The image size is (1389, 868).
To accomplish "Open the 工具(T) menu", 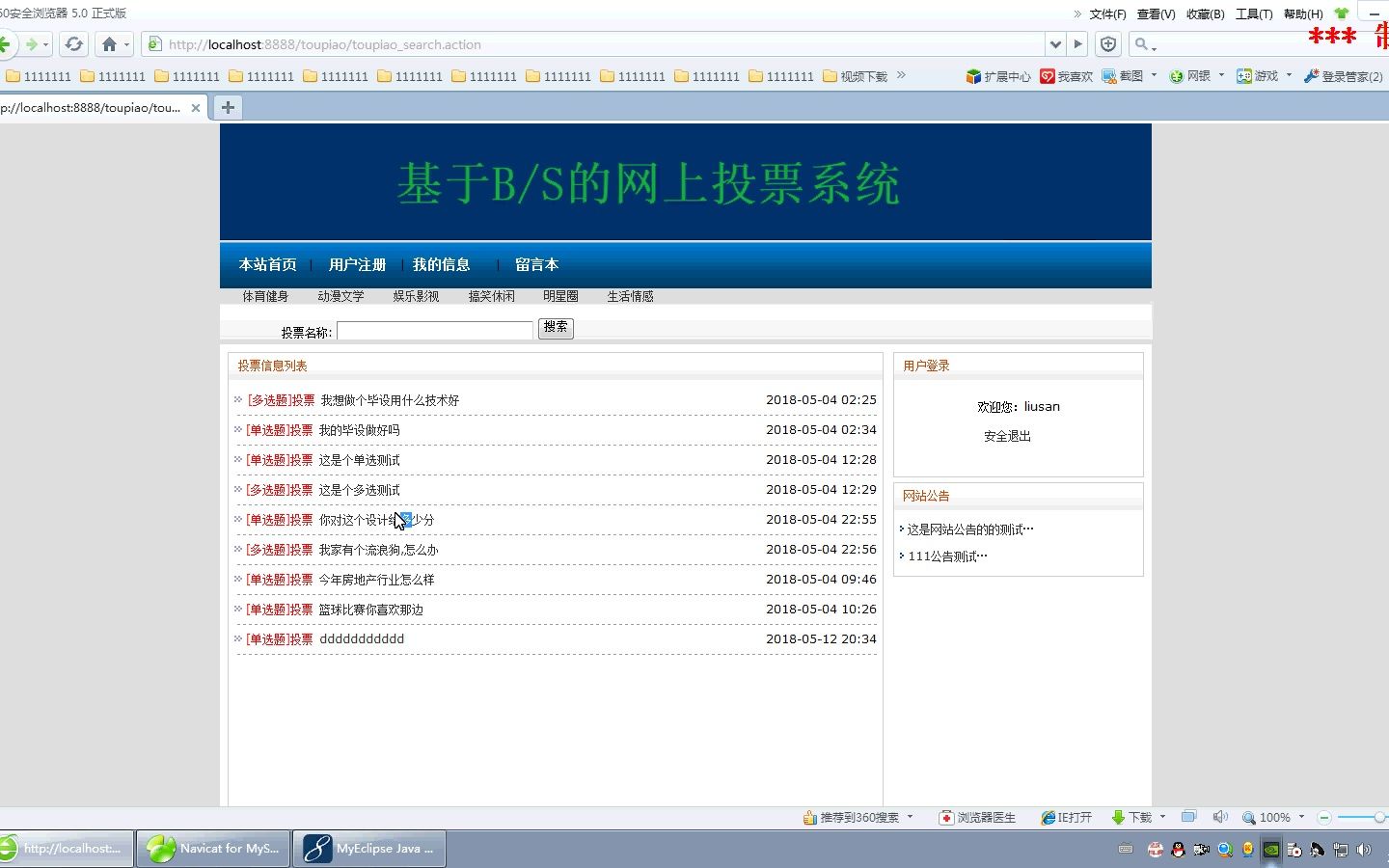I will (x=1253, y=14).
